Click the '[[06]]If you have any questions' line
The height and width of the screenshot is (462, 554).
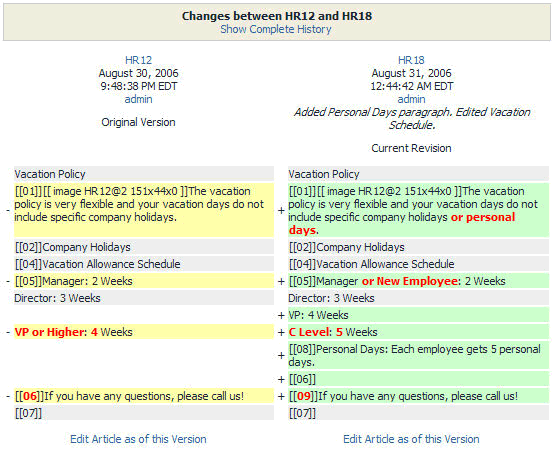tap(144, 396)
